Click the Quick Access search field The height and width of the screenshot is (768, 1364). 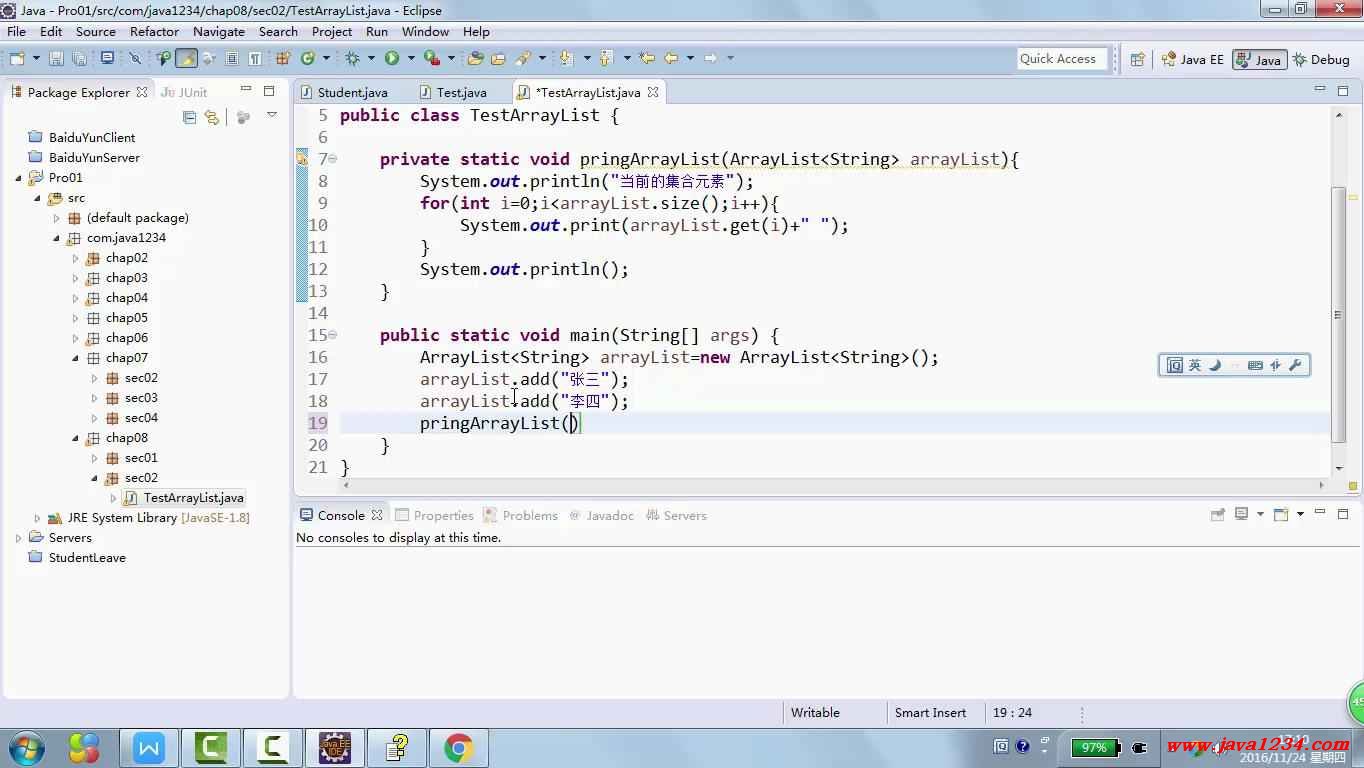pos(1063,59)
